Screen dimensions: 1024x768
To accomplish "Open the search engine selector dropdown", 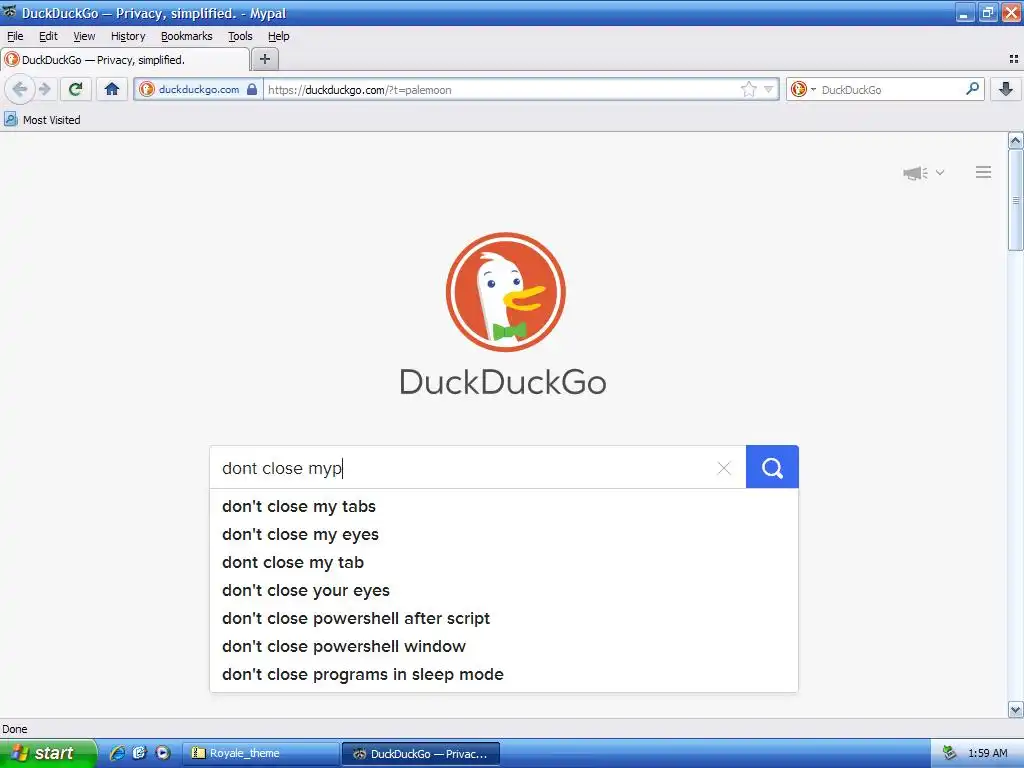I will [803, 89].
